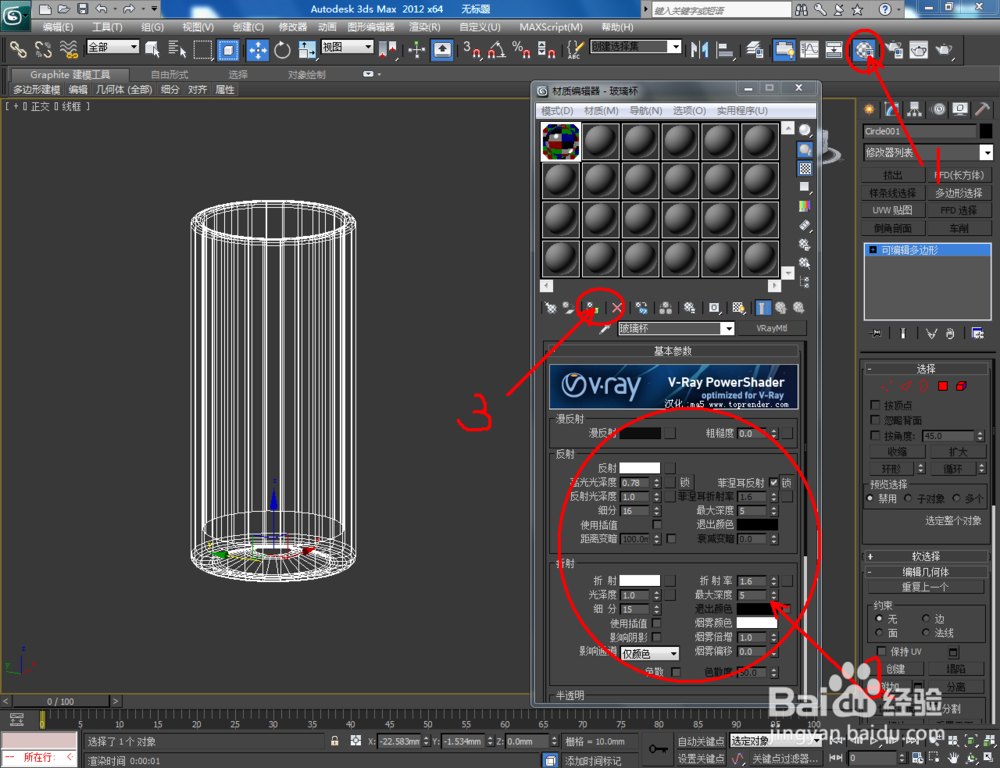Screen dimensions: 1000x768
Task: Enable 使用插值 under 反射 section
Action: [x=657, y=524]
